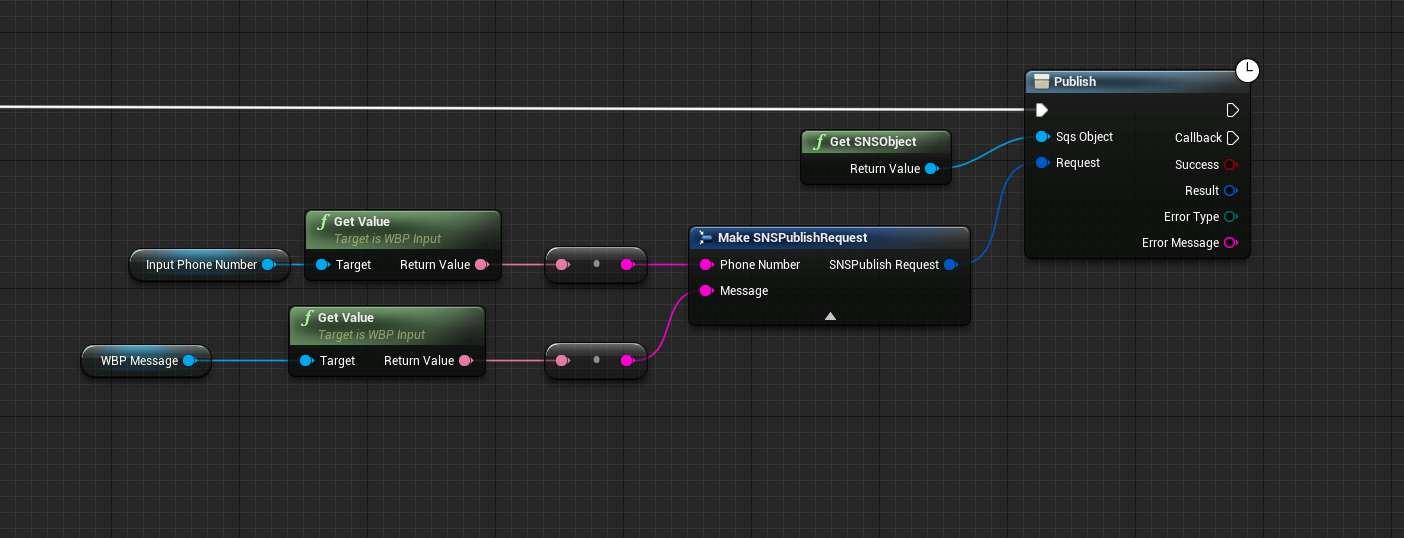Click the Input Phone Number variable pin
Screen dimensions: 1404x538
268,265
